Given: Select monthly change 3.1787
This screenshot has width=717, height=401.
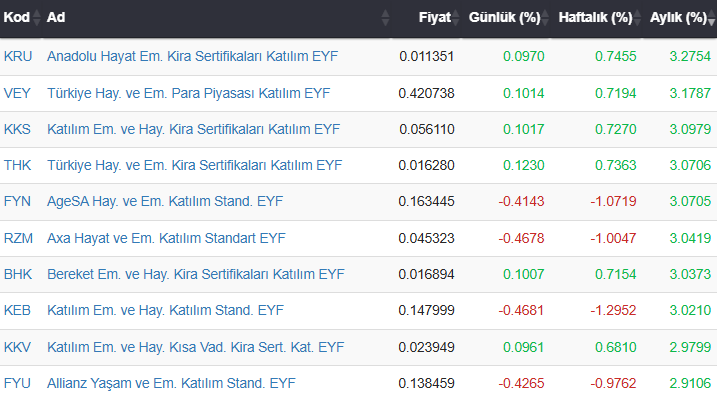Looking at the screenshot, I should pyautogui.click(x=690, y=93).
